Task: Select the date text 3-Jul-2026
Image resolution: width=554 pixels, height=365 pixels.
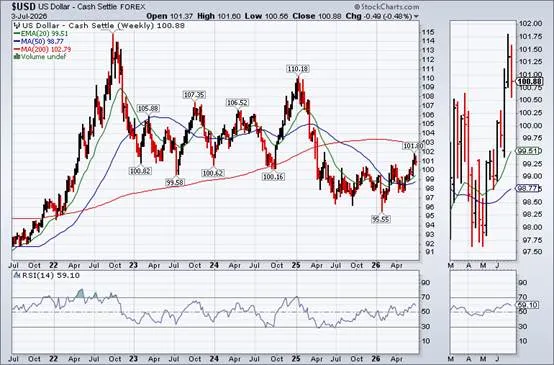Action: point(29,16)
